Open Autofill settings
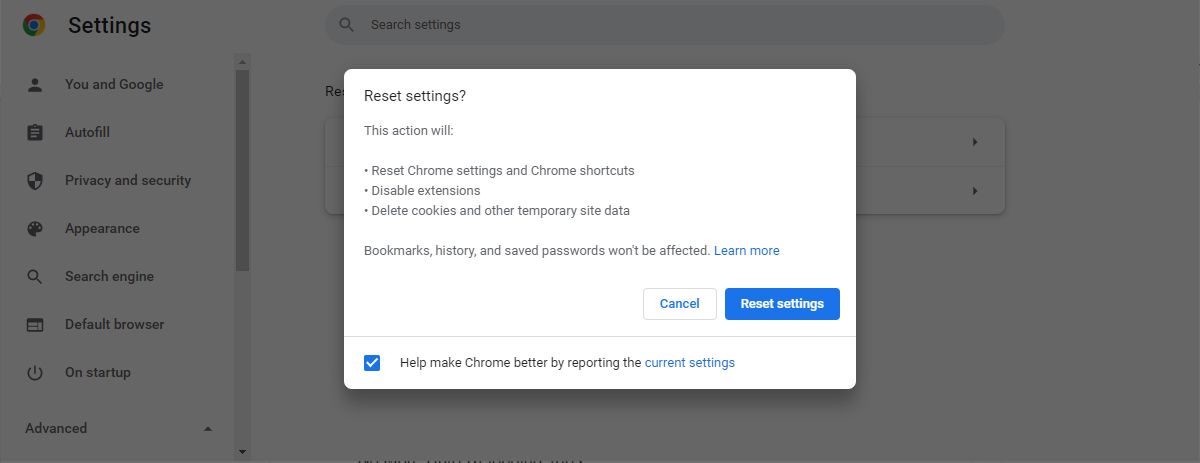The height and width of the screenshot is (463, 1200). (87, 133)
